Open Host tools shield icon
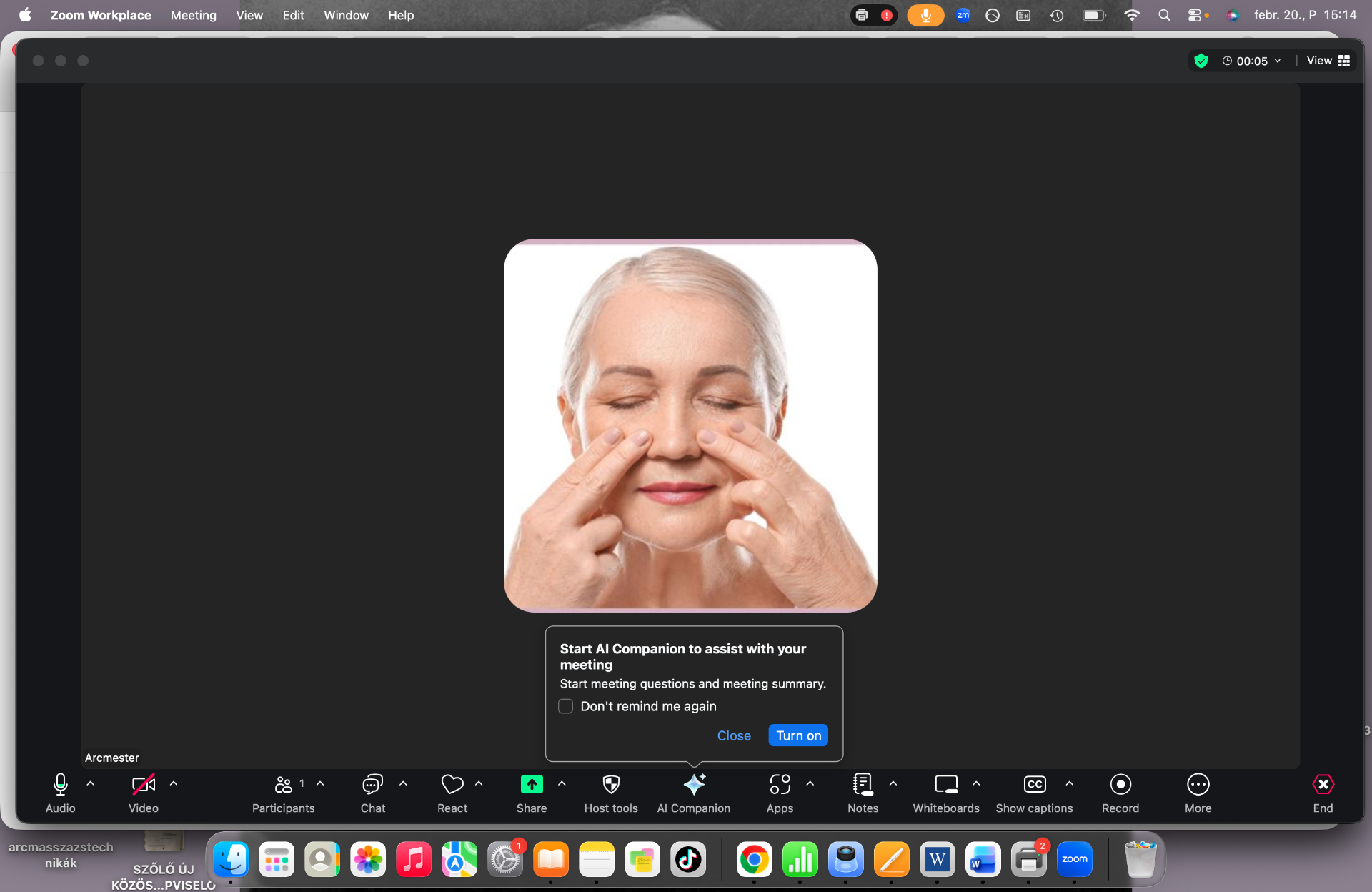The image size is (1372, 892). (611, 785)
